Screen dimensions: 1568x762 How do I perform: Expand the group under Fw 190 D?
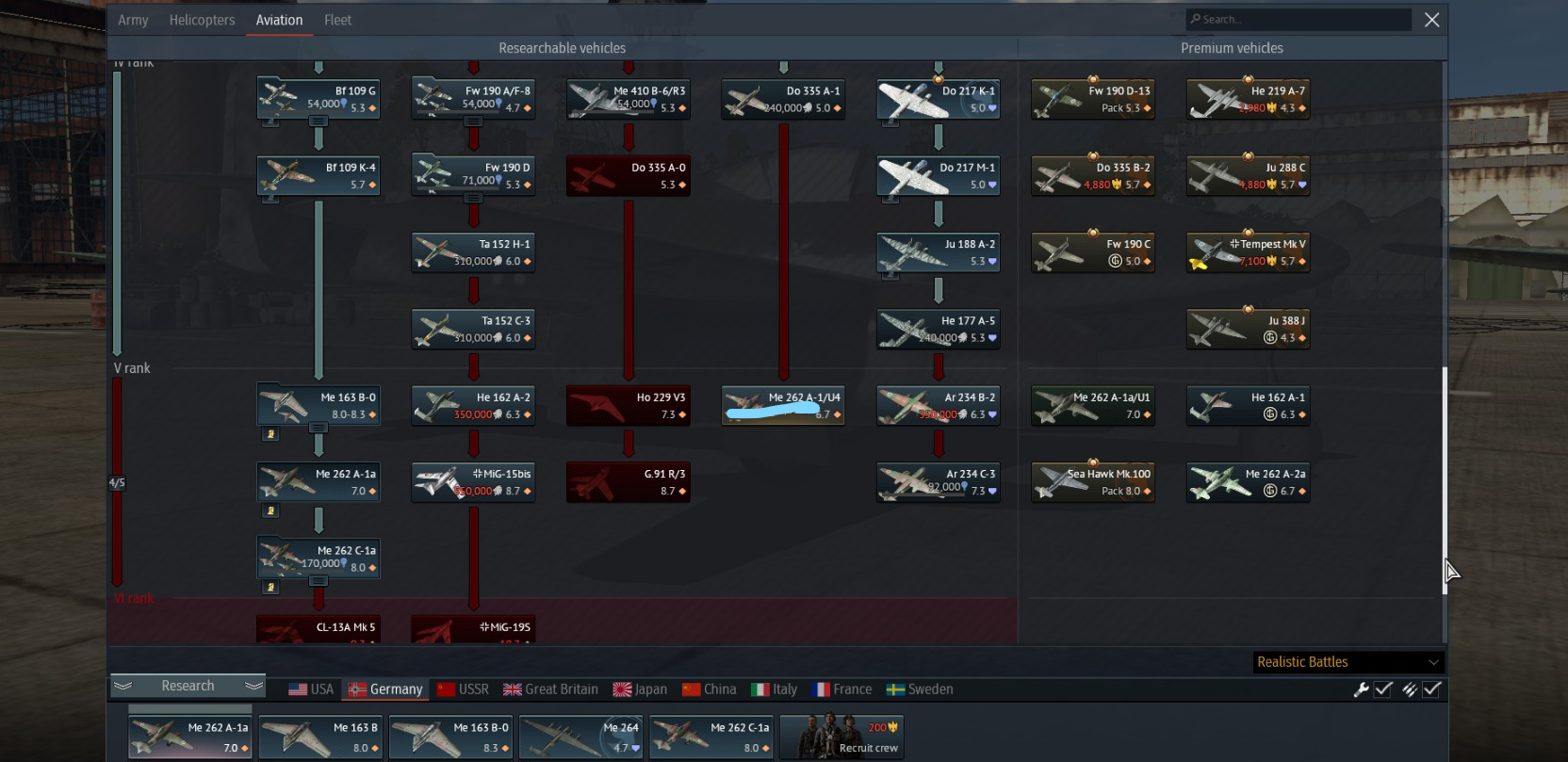[473, 198]
